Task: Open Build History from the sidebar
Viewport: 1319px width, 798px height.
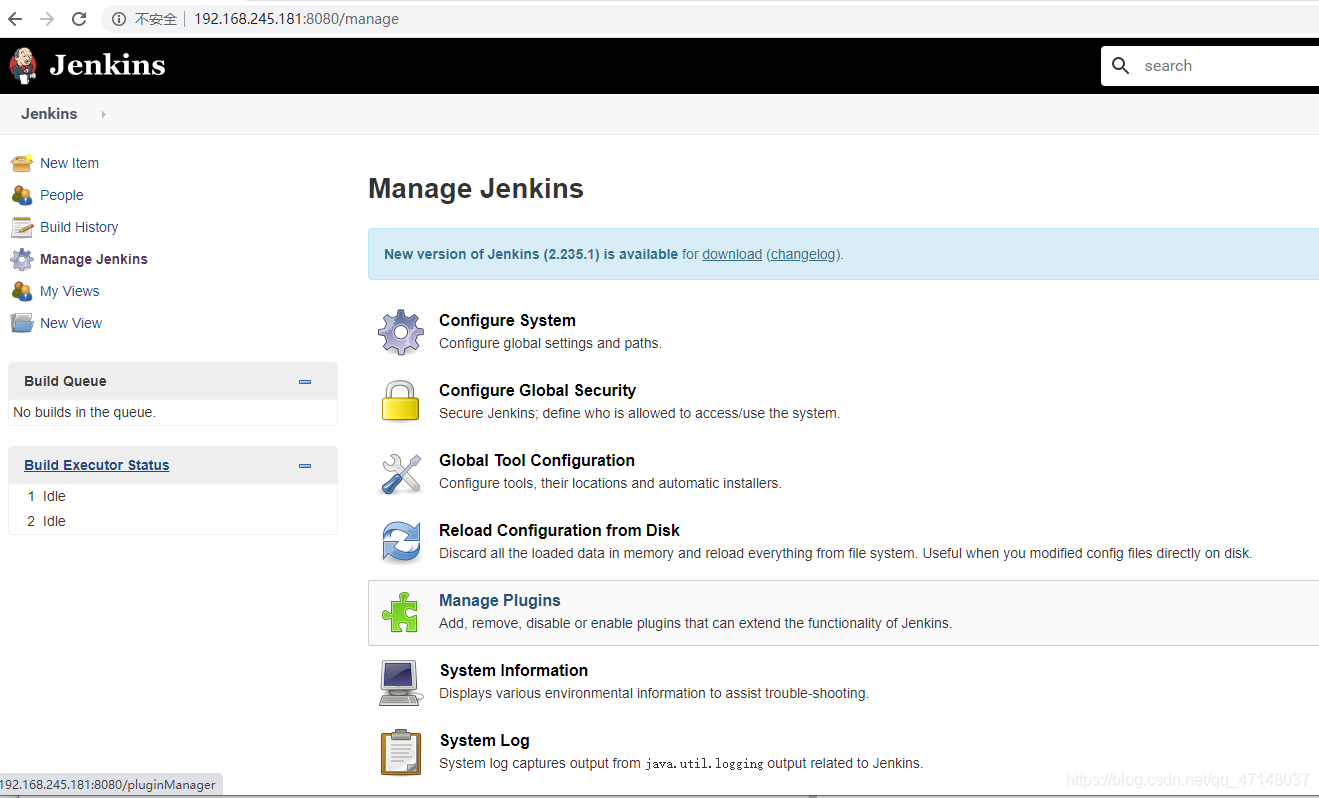Action: [79, 227]
